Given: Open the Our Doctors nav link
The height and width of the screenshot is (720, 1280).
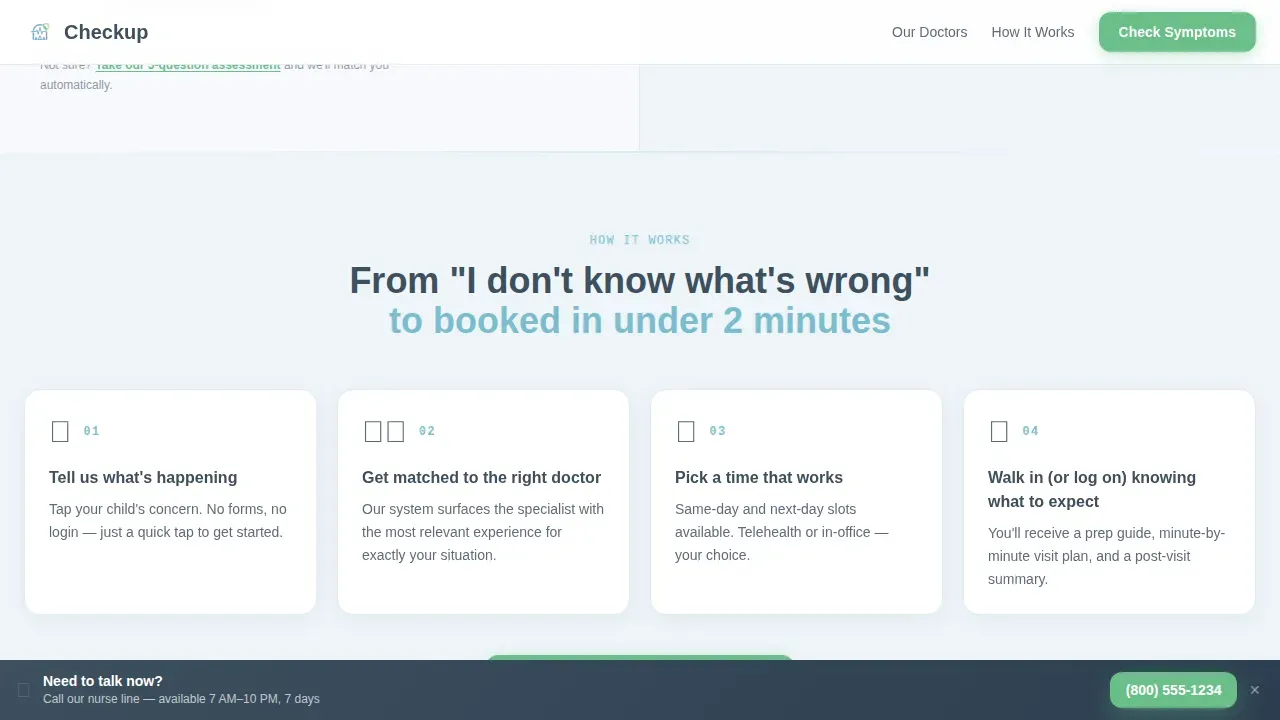Looking at the screenshot, I should [x=929, y=32].
